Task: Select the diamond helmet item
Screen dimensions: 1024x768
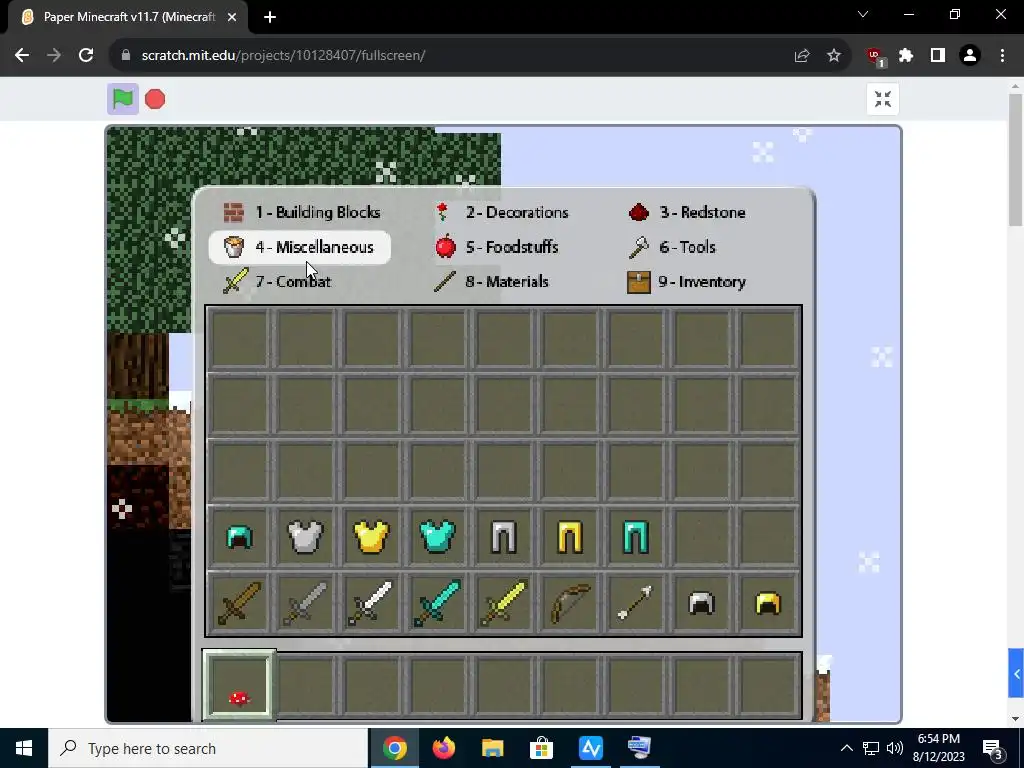Action: pyautogui.click(x=239, y=537)
